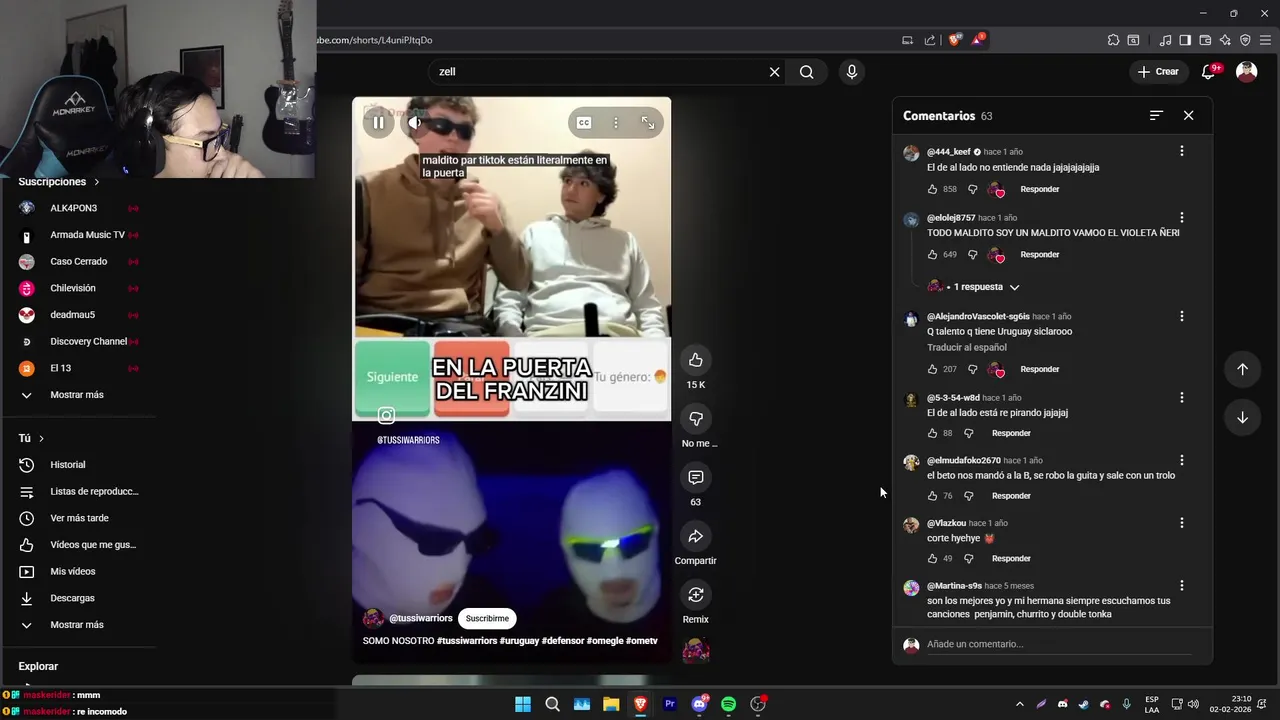This screenshot has height=720, width=1280.
Task: Clear the search box text
Action: tap(774, 72)
